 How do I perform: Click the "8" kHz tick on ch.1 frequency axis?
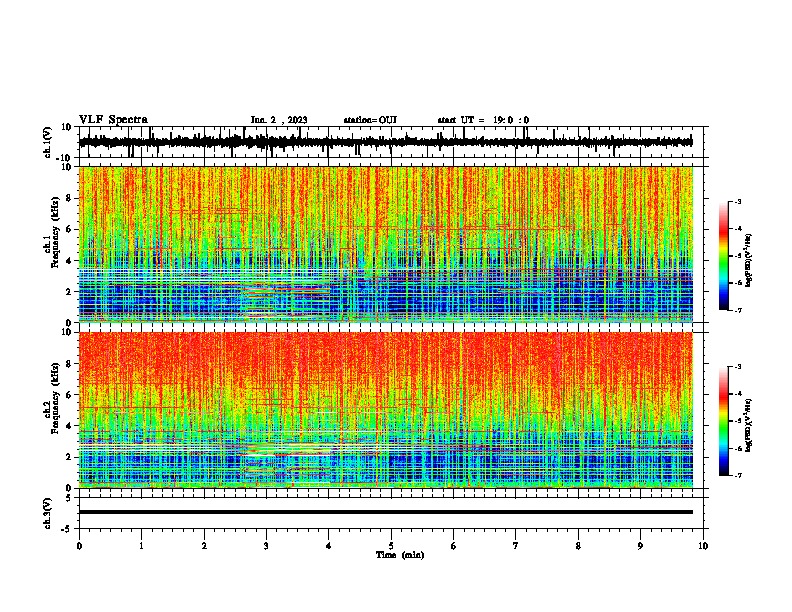click(71, 198)
